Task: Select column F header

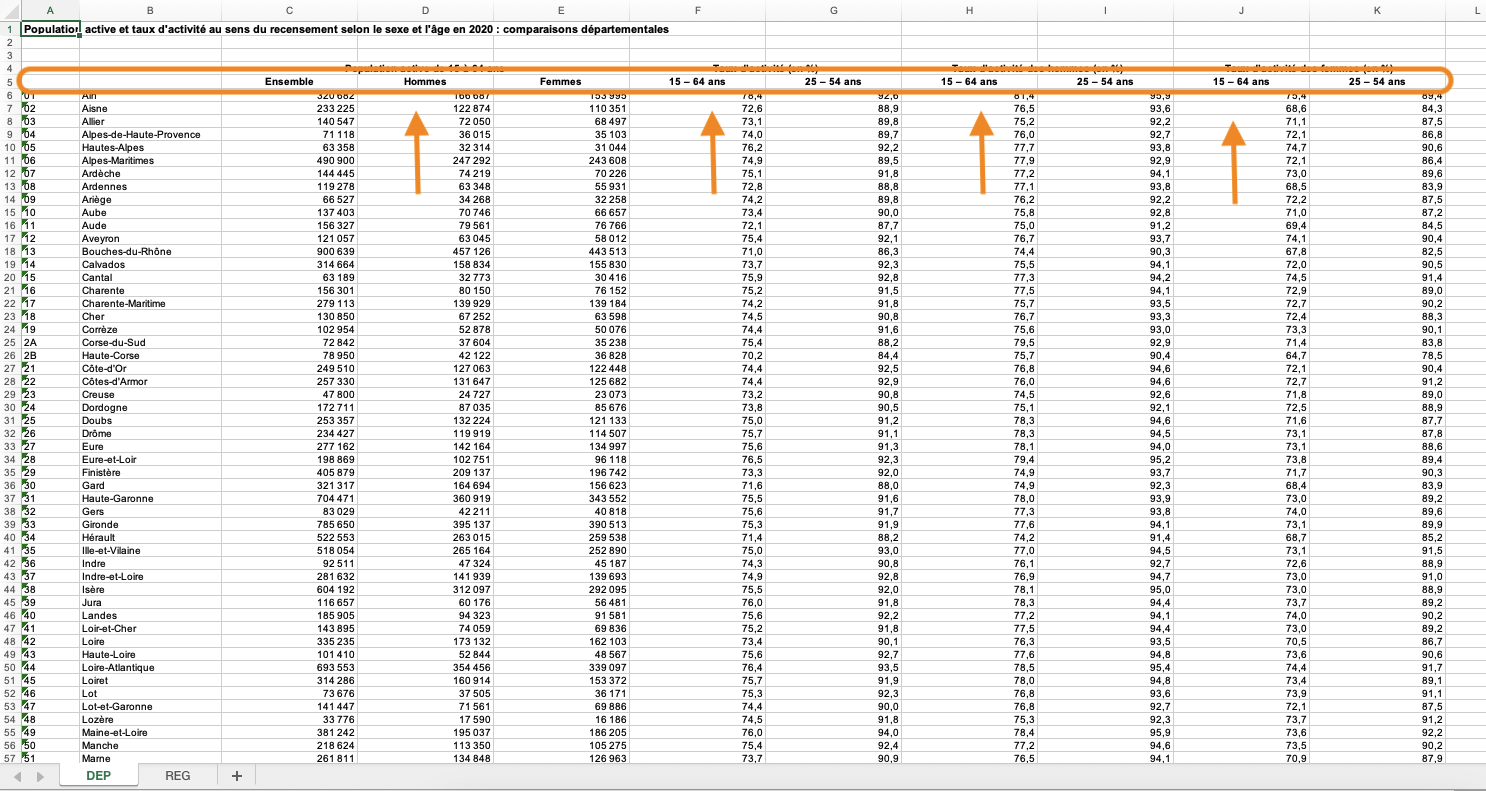Action: [x=697, y=10]
